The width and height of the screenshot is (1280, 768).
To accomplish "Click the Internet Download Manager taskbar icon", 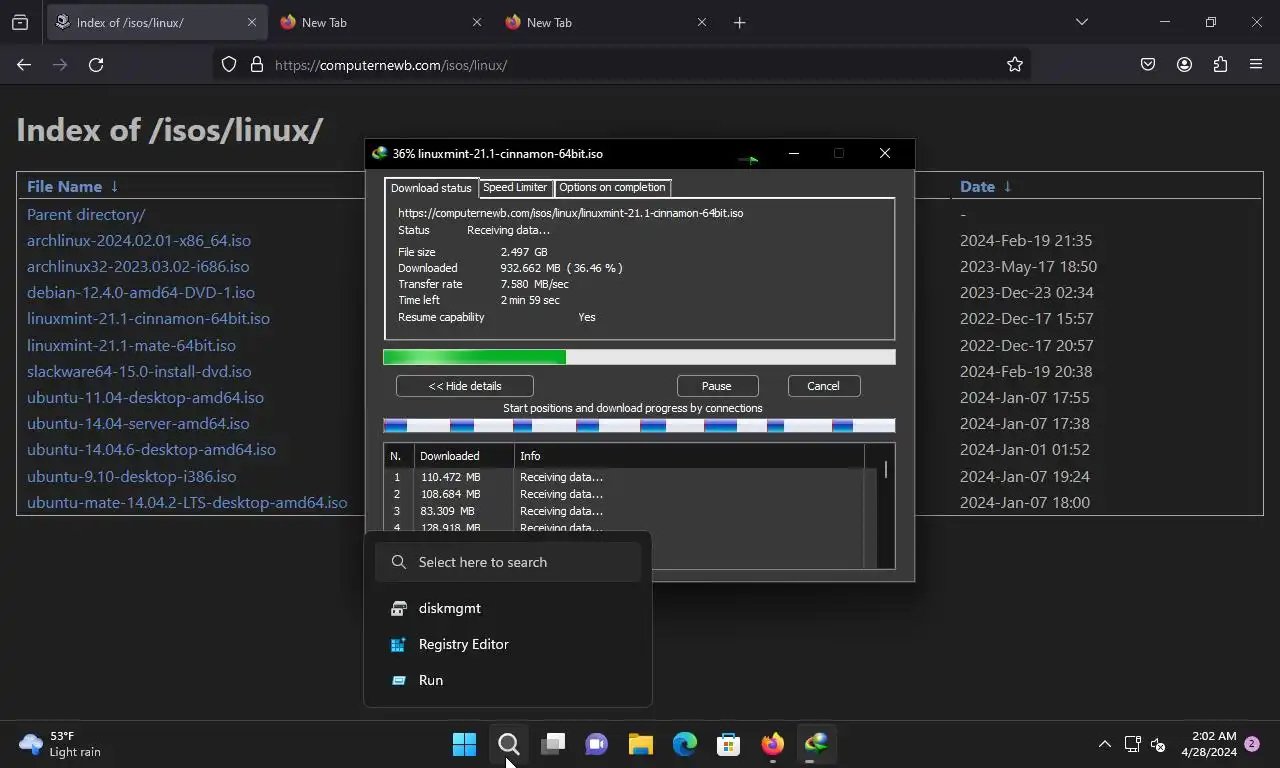I will tap(816, 744).
